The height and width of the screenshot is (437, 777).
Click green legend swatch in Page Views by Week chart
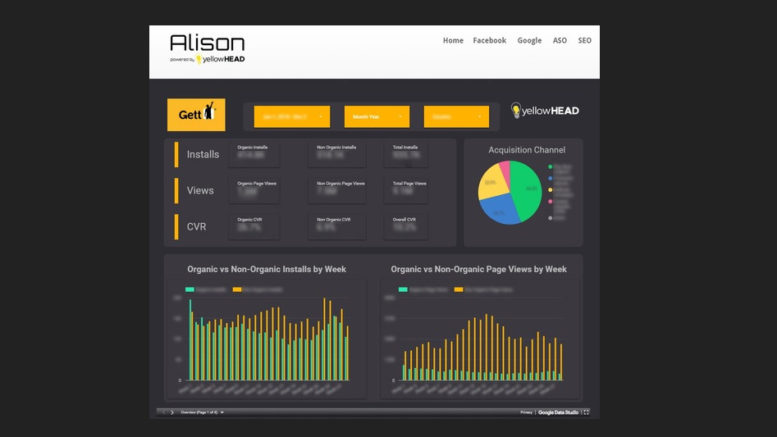pos(403,289)
